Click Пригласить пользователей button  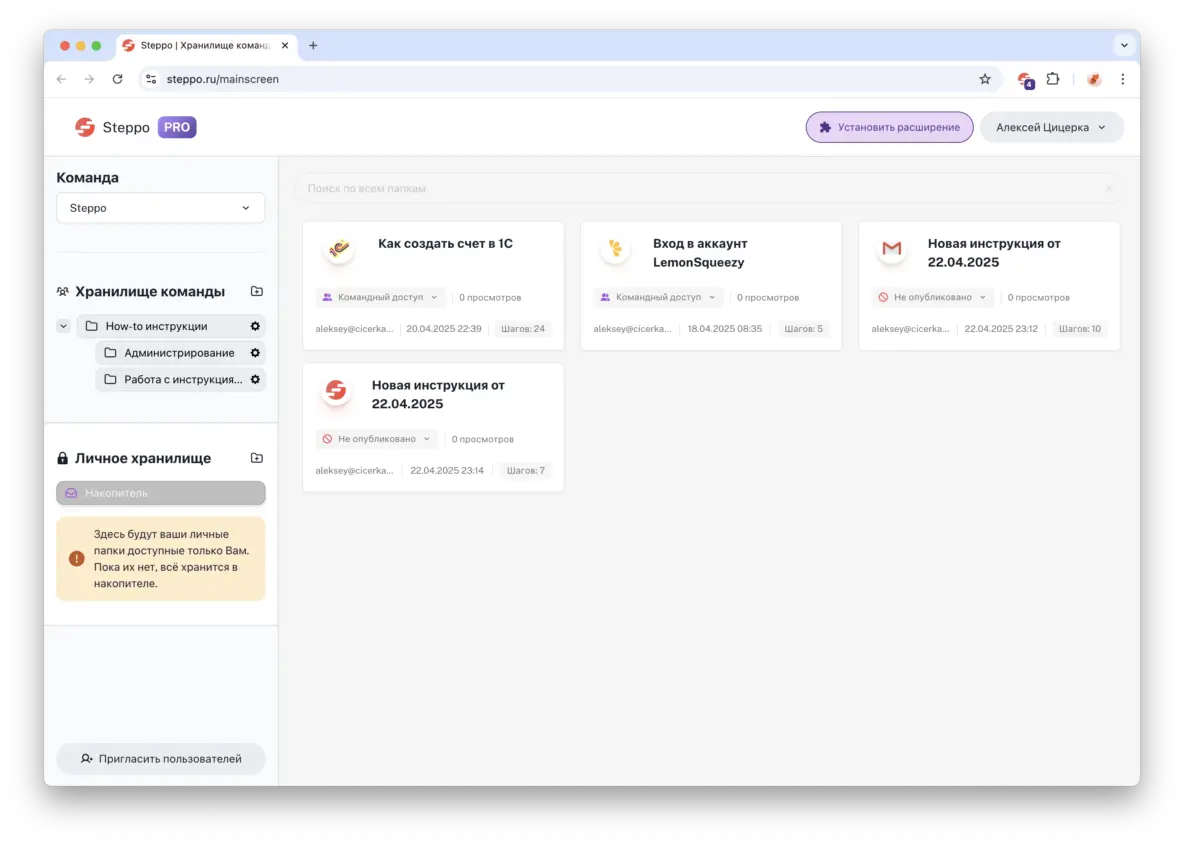coord(160,759)
